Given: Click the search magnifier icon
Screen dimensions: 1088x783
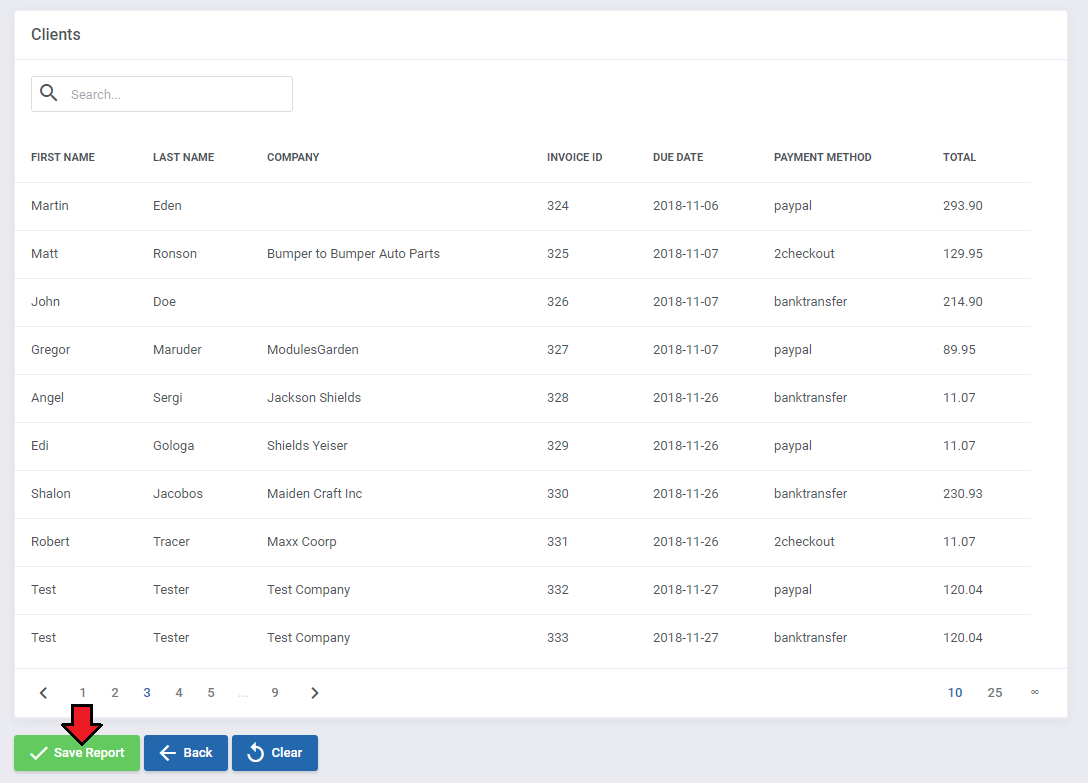Looking at the screenshot, I should tap(49, 92).
